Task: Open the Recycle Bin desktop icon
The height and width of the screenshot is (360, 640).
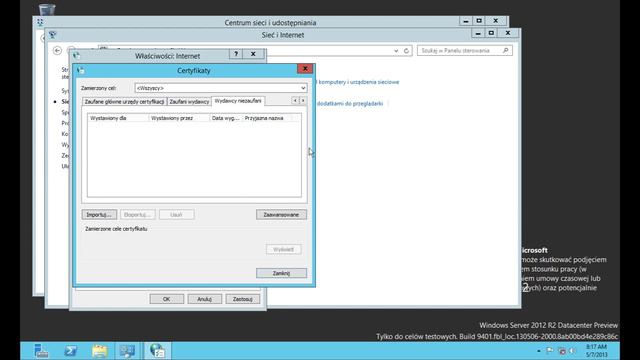Action: (47, 9)
